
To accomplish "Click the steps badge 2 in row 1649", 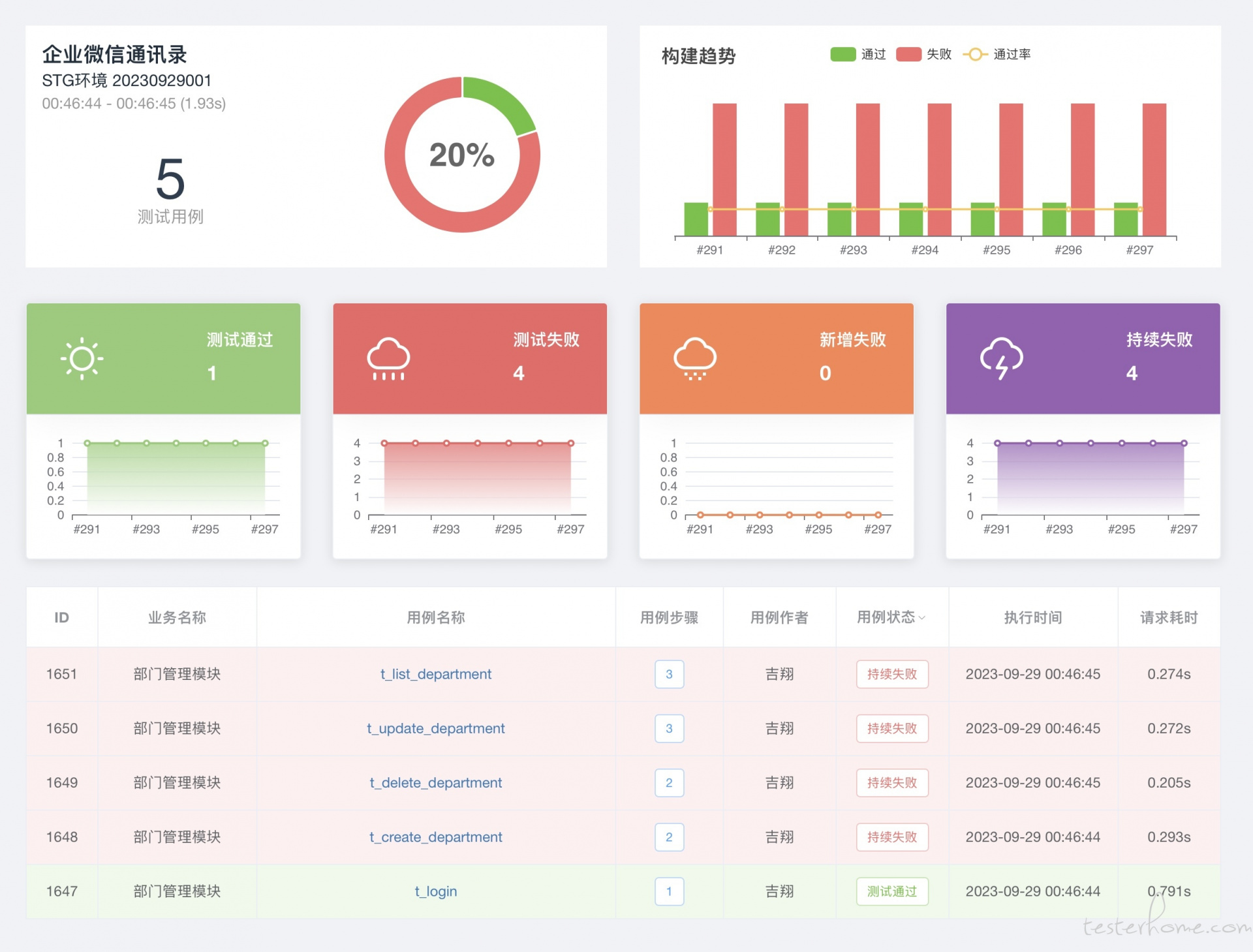I will (x=669, y=782).
